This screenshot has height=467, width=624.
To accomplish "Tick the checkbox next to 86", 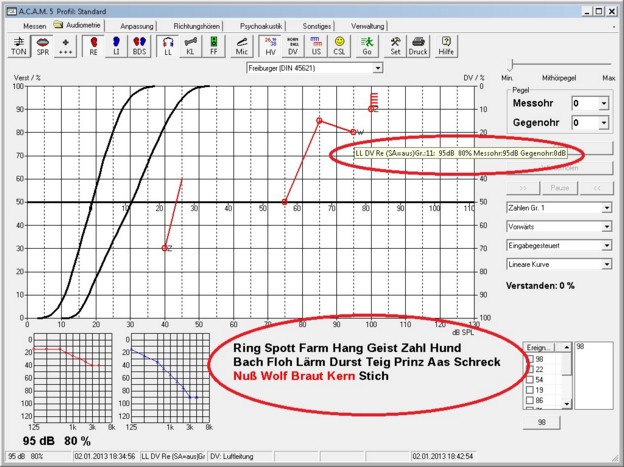I will tap(530, 401).
